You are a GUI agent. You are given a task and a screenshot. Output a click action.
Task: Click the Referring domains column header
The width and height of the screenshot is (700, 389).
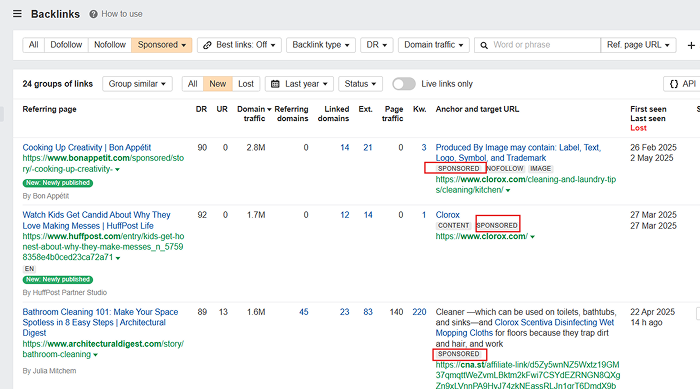point(292,114)
